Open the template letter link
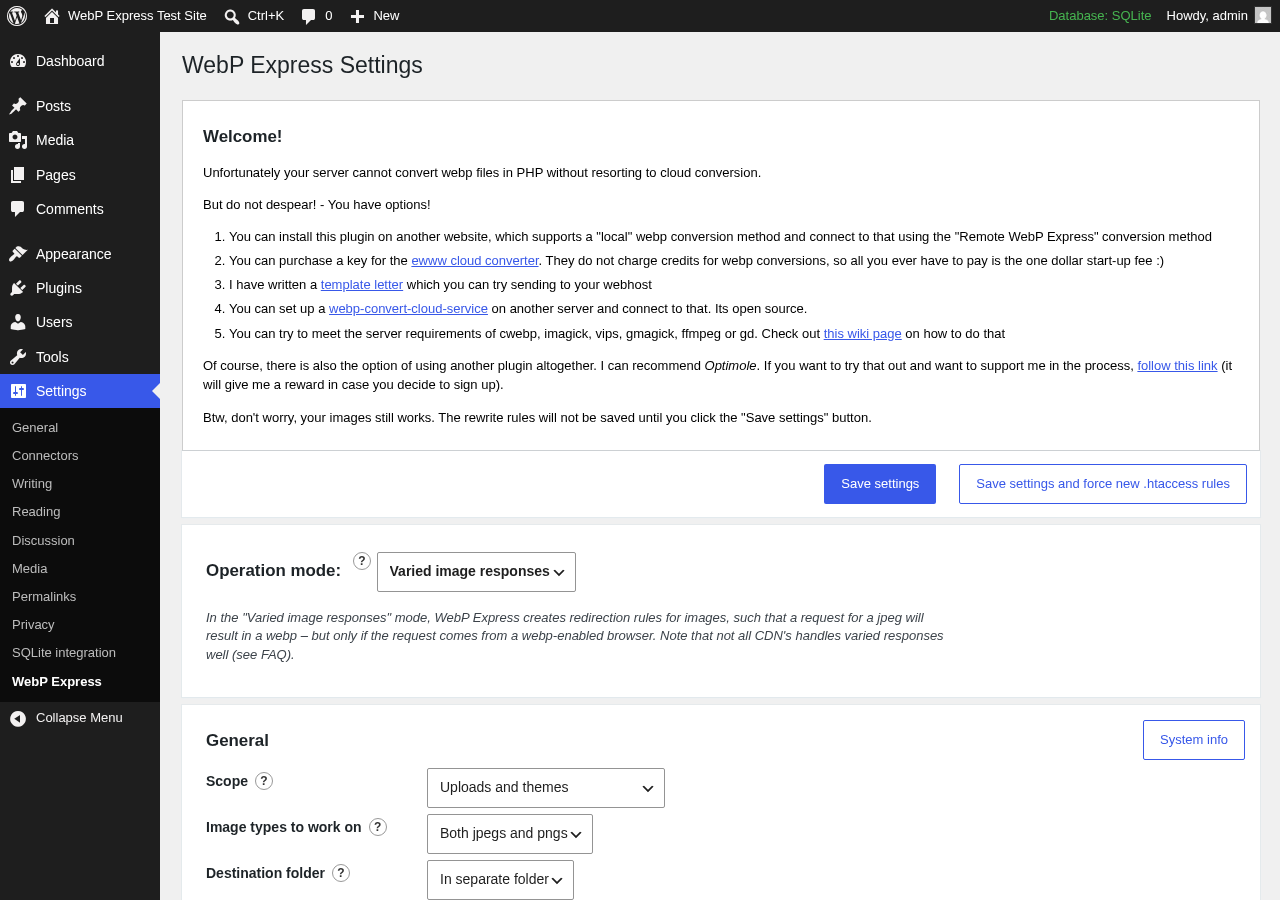Viewport: 1280px width, 900px height. (362, 284)
